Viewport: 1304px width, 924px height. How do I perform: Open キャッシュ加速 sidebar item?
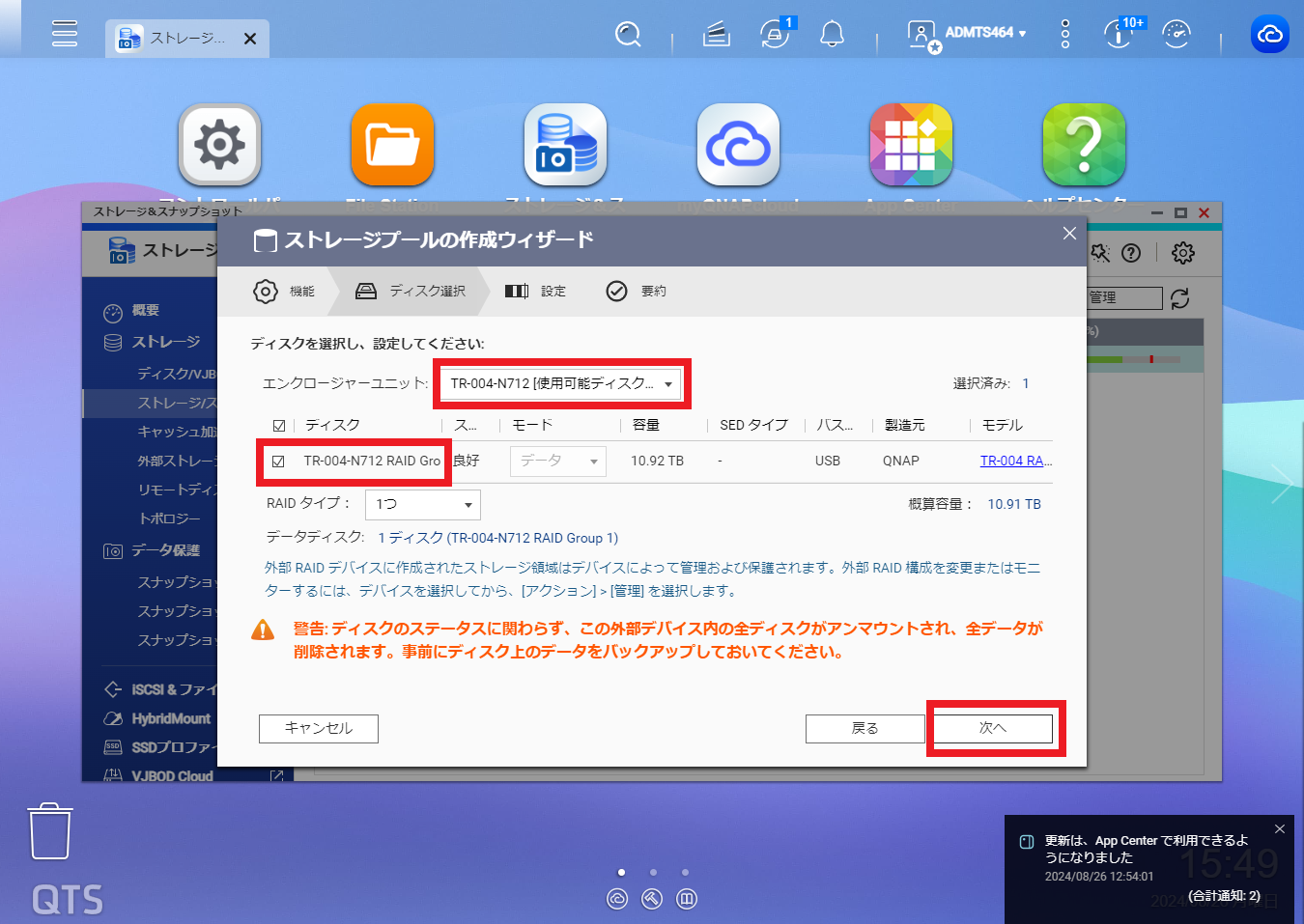177,432
